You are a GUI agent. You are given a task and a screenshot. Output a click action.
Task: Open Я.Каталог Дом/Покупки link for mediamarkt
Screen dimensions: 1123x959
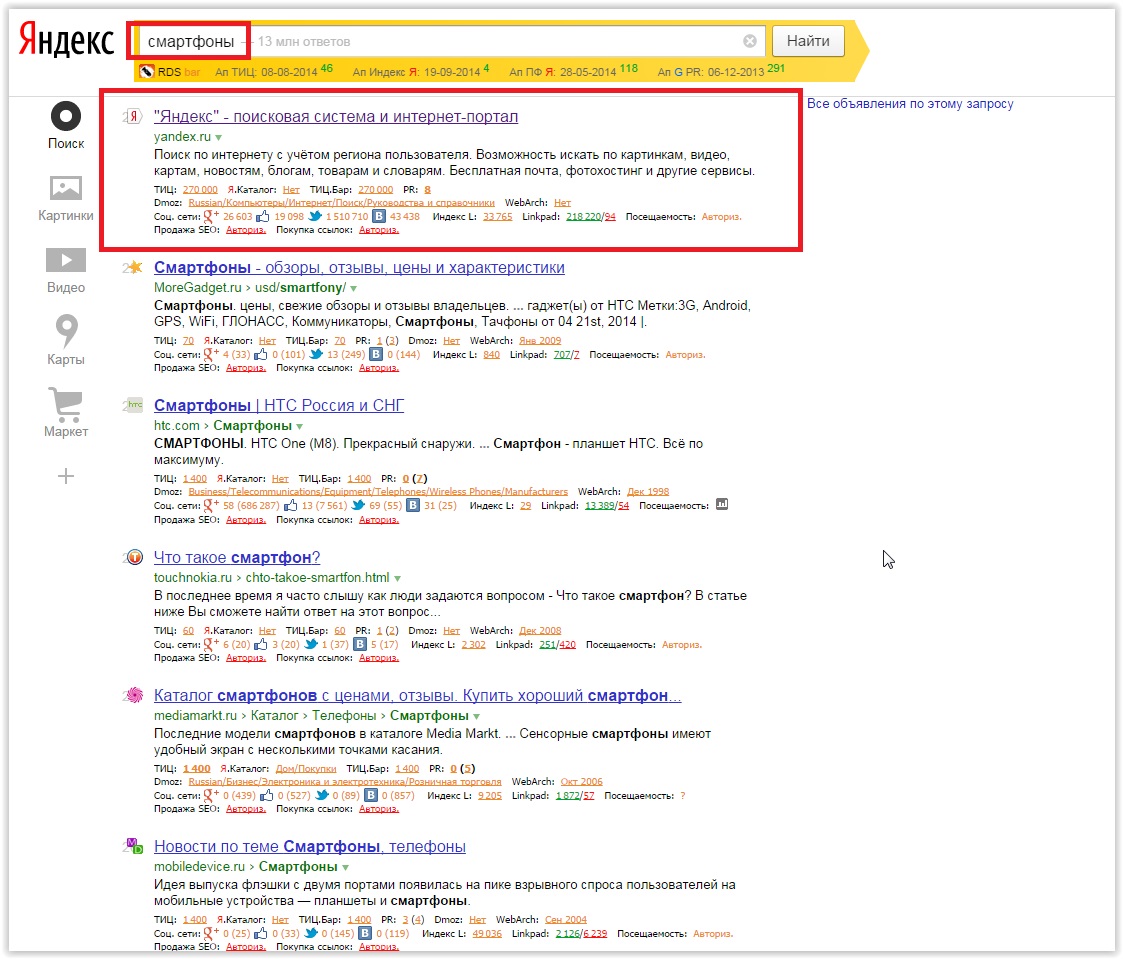[x=306, y=768]
